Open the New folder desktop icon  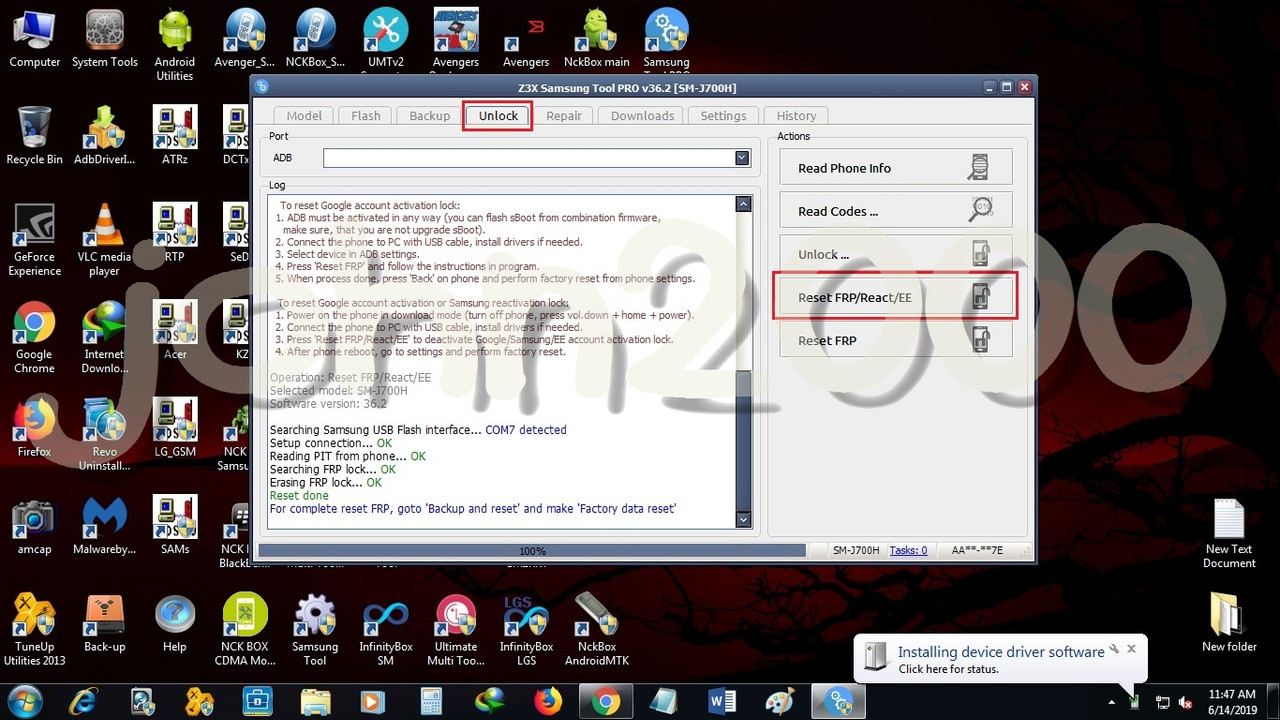pos(1229,622)
